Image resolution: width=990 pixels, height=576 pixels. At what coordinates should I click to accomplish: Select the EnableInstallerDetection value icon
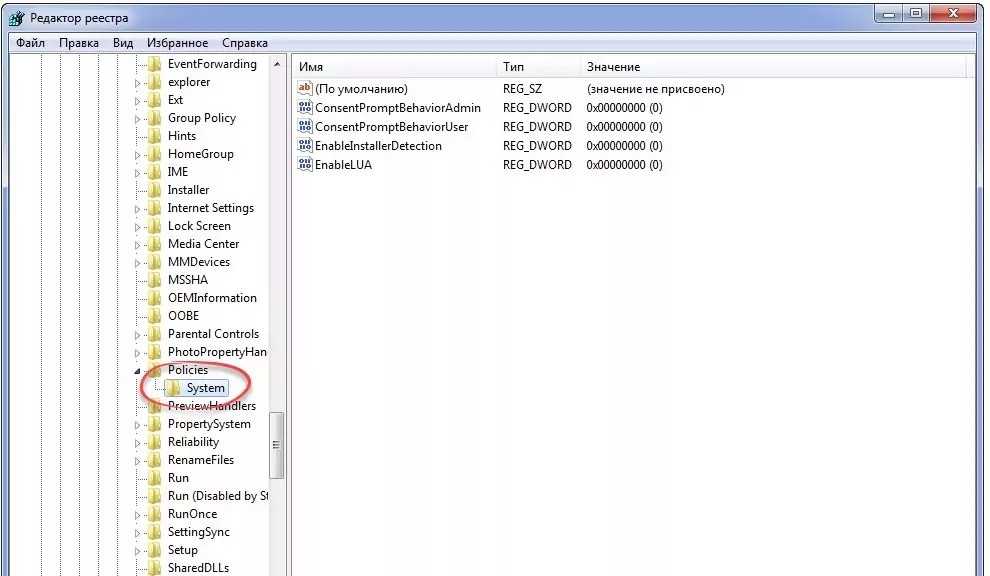[x=306, y=146]
